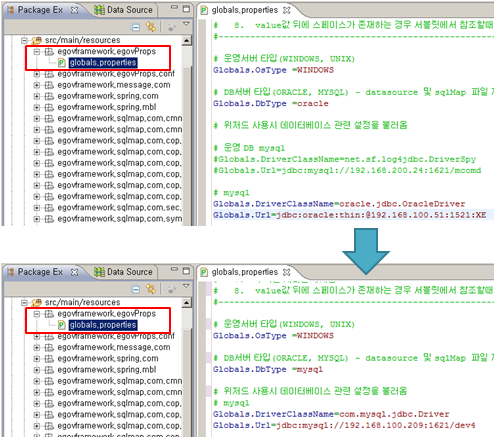Toggle Link with Editor in upper Package Explorer
Screen dimensions: 494x437
coord(151,27)
